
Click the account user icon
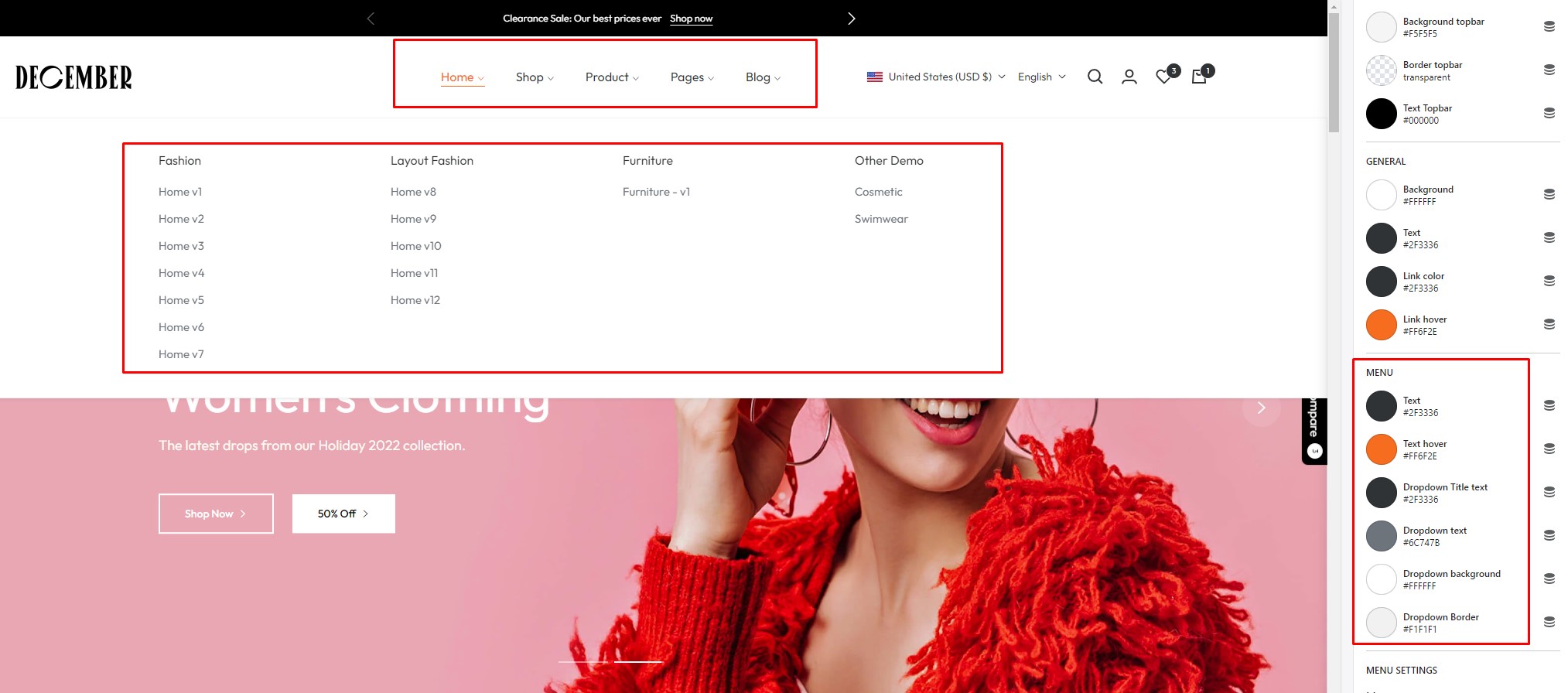coord(1129,77)
